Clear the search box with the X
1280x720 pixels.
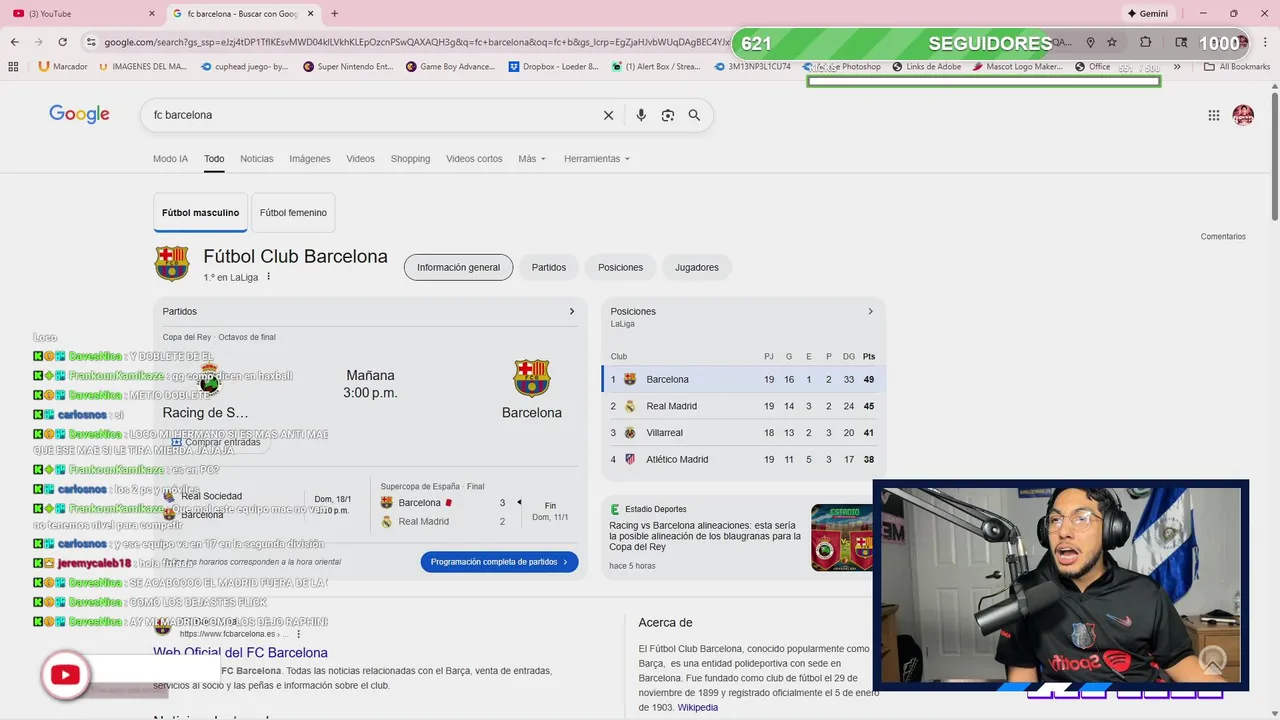point(608,115)
